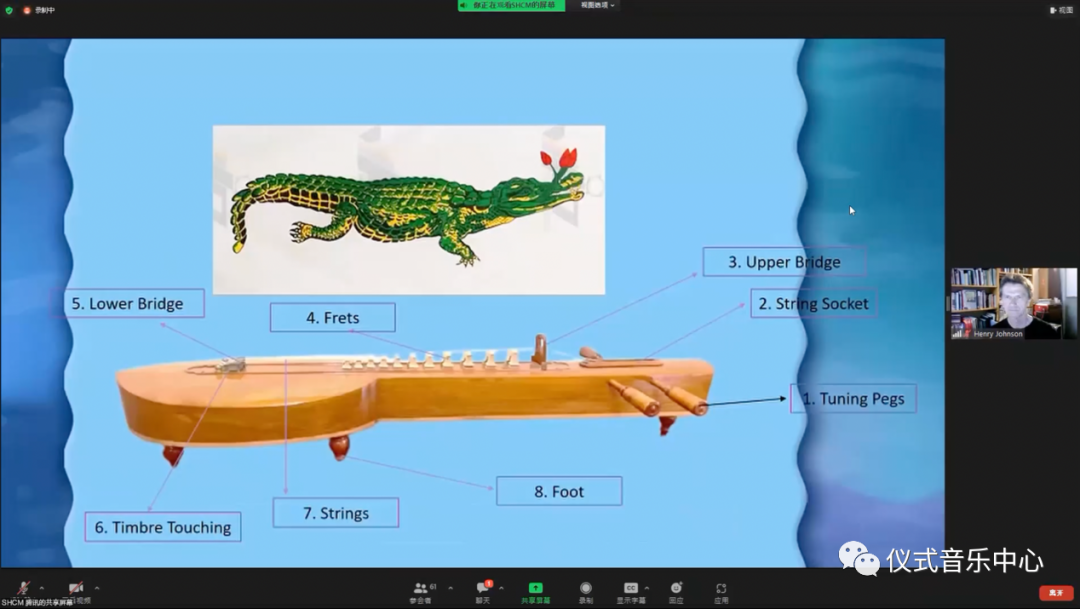Screen dimensions: 1080x609
Task: Click the red recording indicator icon
Action: point(27,10)
